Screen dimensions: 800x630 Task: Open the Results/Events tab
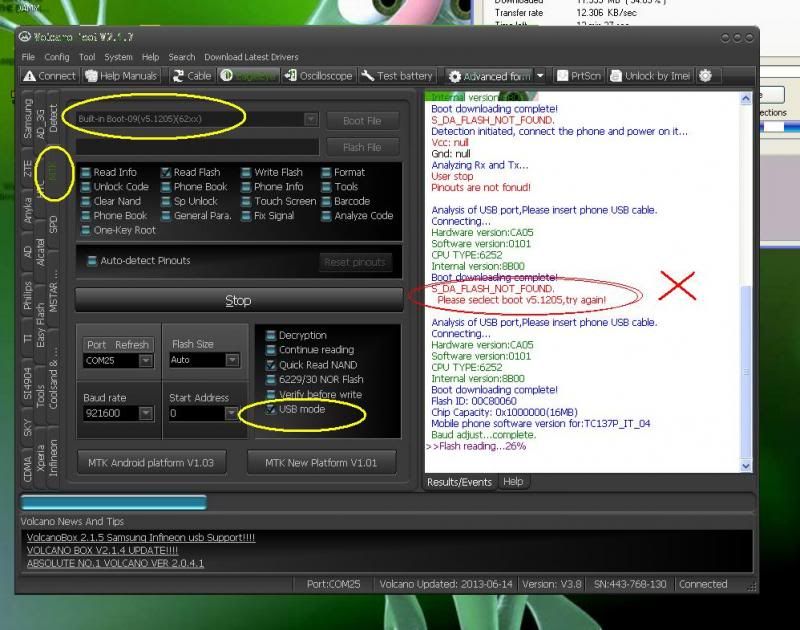tap(459, 482)
